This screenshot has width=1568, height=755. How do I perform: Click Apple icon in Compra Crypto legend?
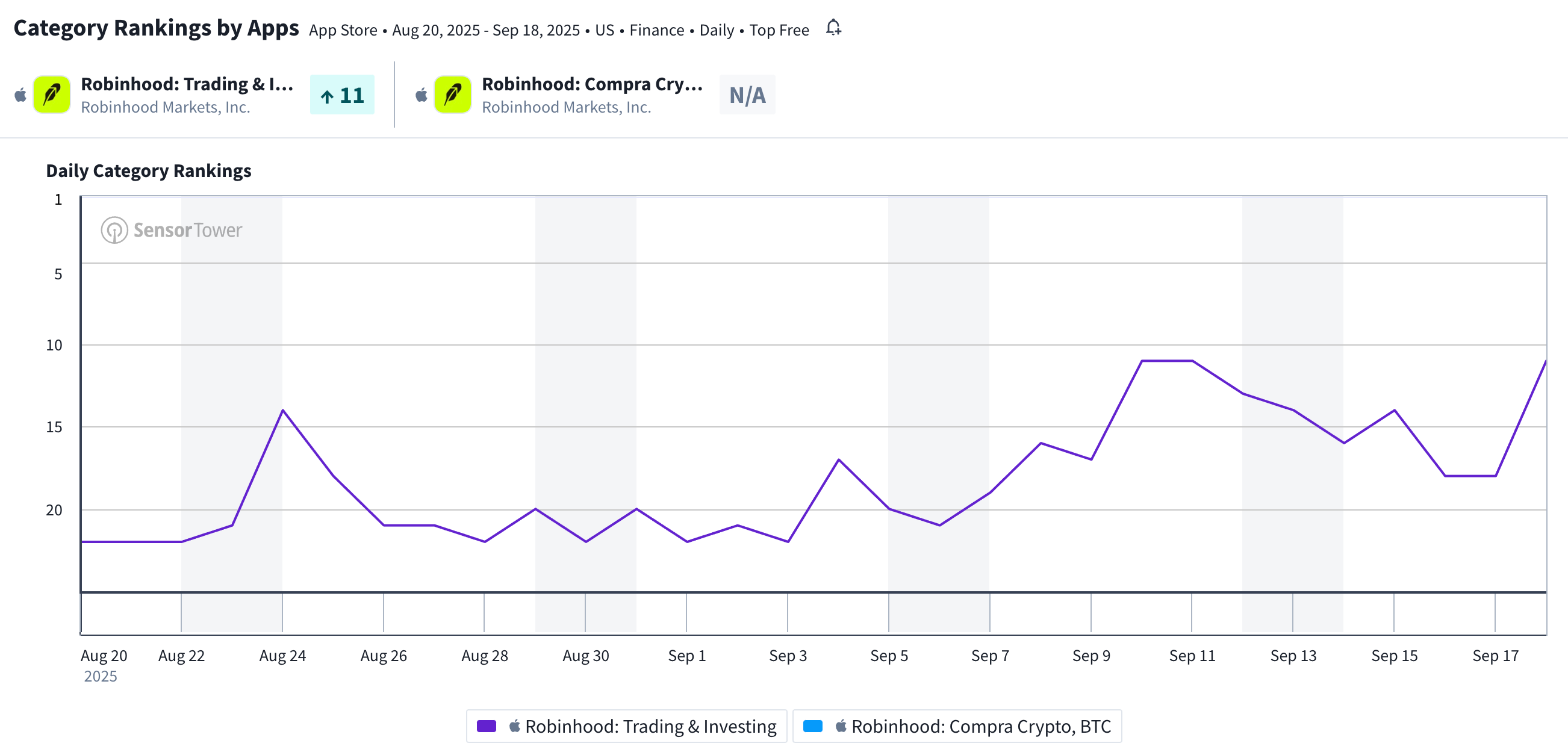[841, 725]
